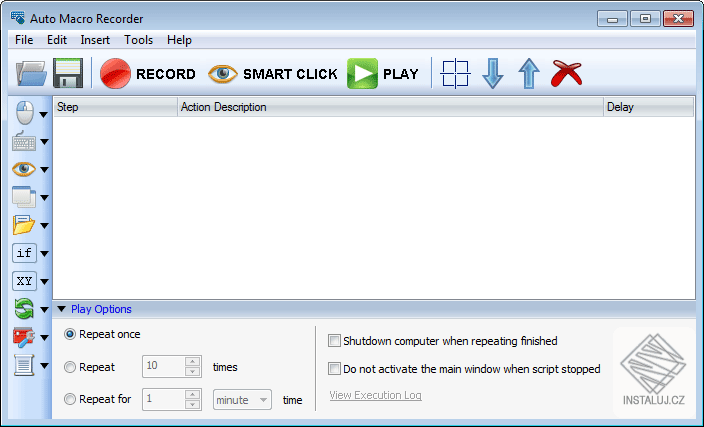The height and width of the screenshot is (427, 704).
Task: Click the green loop arrows icon
Action: pos(24,309)
